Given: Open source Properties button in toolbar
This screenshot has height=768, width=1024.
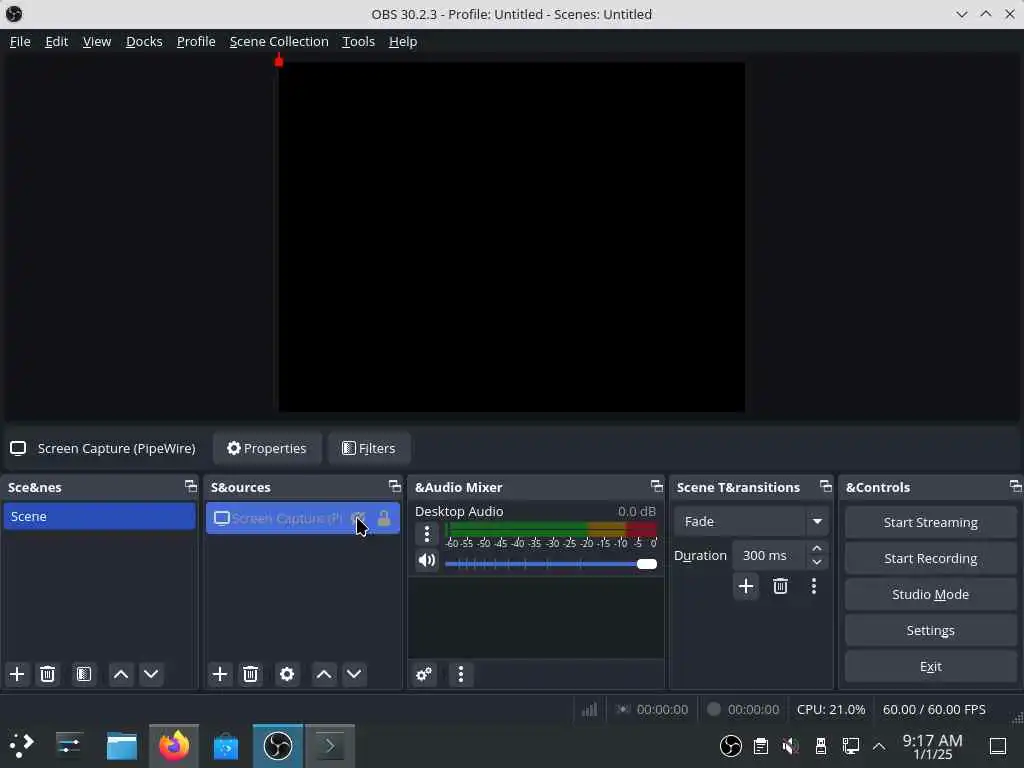Looking at the screenshot, I should pos(266,448).
